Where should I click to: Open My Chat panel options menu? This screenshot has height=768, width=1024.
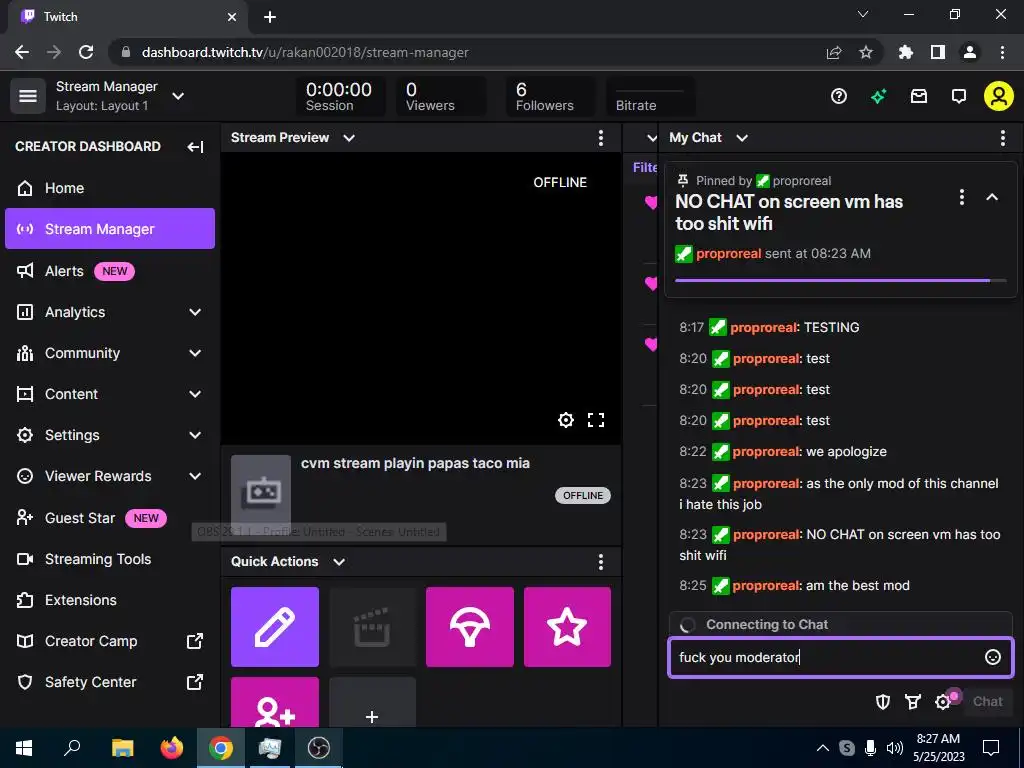click(x=1002, y=138)
